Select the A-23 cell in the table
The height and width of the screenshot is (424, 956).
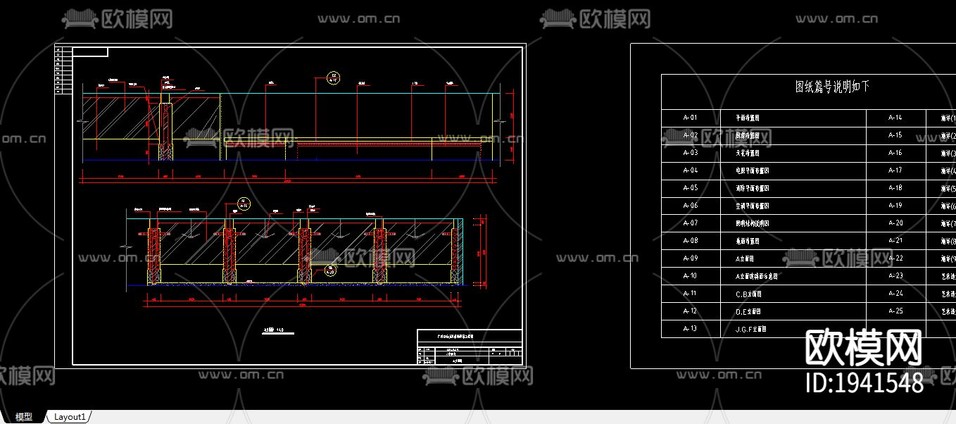click(896, 276)
